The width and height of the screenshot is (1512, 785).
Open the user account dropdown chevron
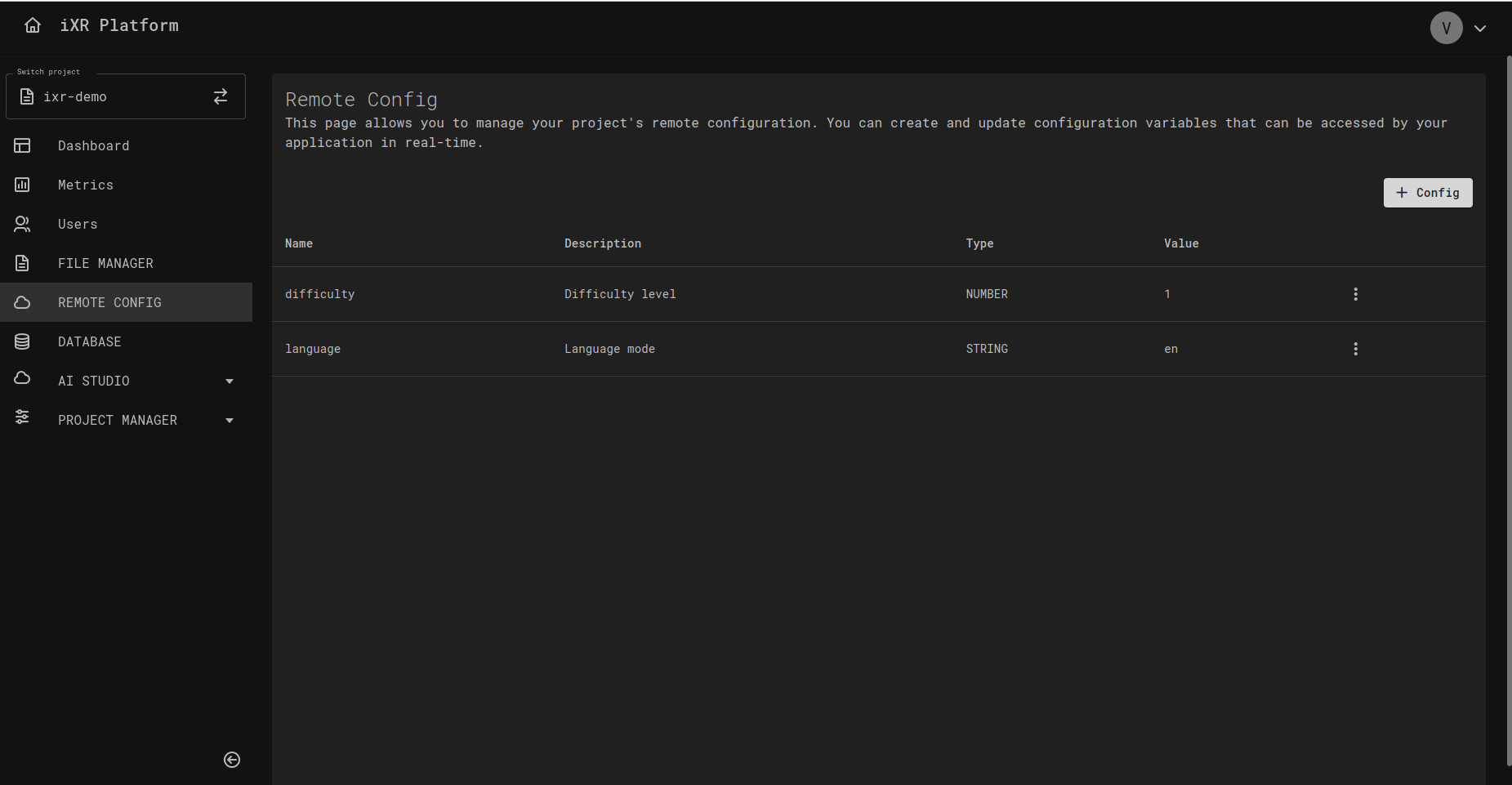[x=1479, y=29]
